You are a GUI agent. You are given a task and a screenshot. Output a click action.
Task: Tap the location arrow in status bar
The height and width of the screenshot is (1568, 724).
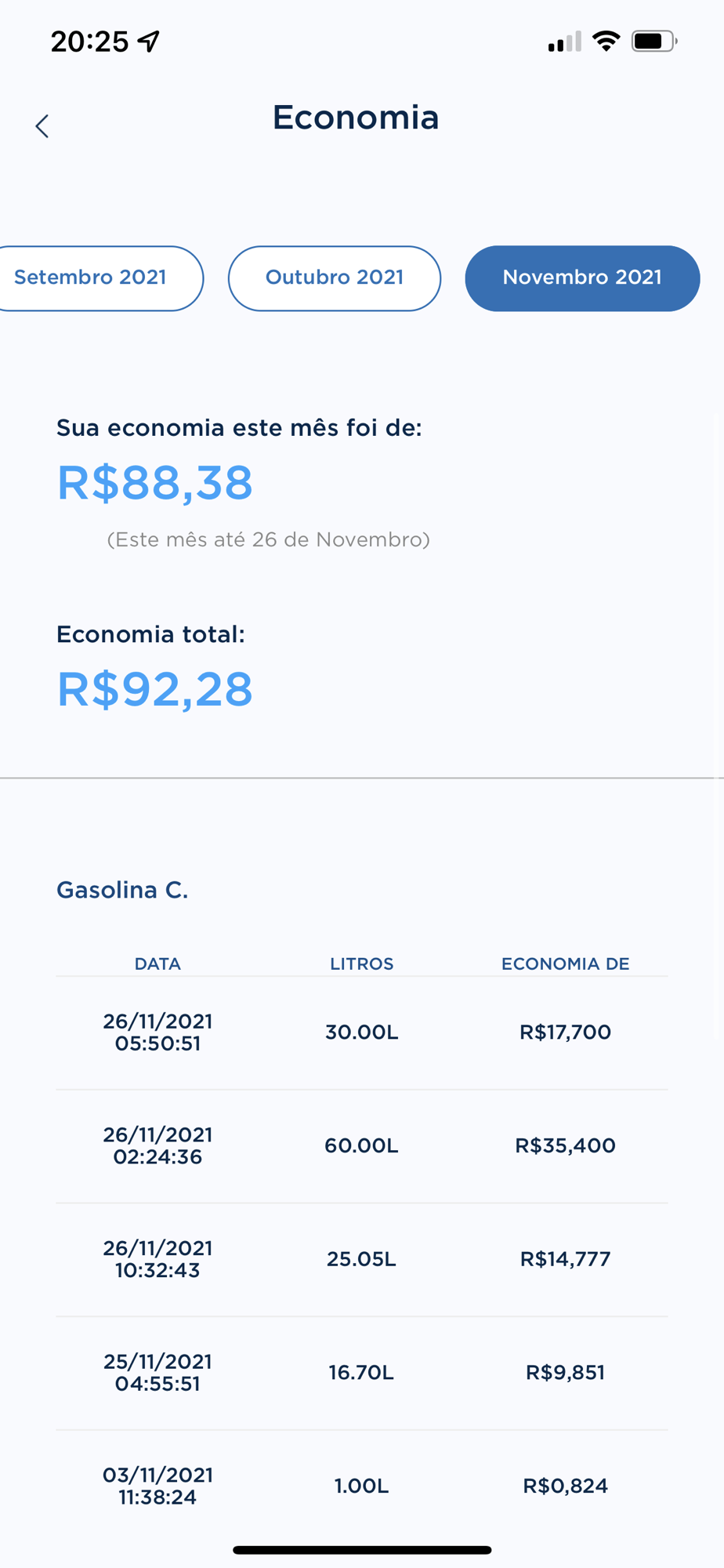[149, 41]
